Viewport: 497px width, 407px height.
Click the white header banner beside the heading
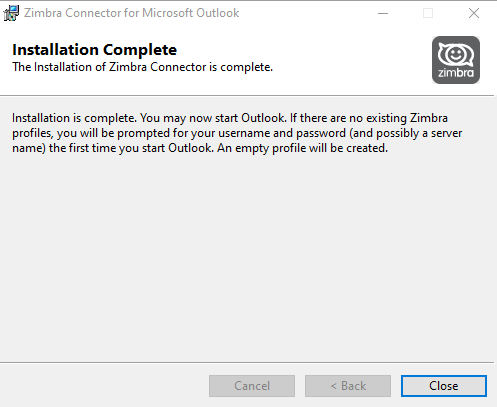tap(350, 60)
